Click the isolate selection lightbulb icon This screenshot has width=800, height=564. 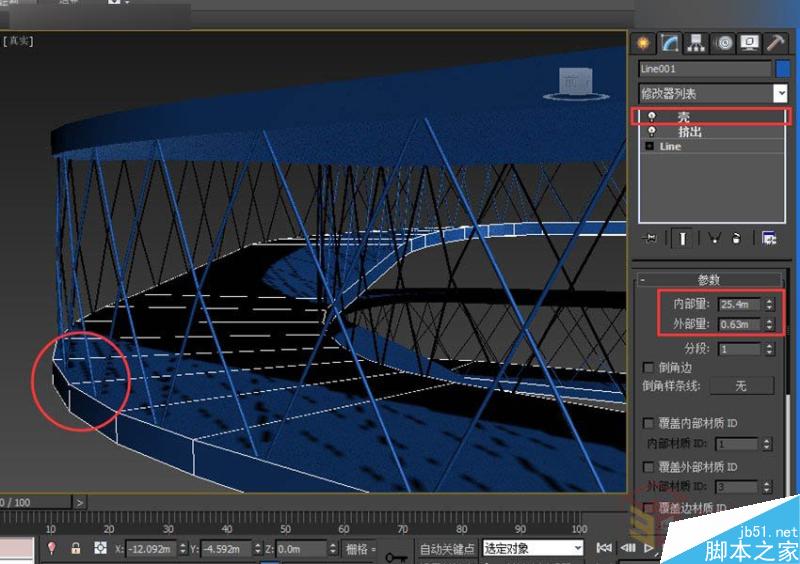click(51, 549)
